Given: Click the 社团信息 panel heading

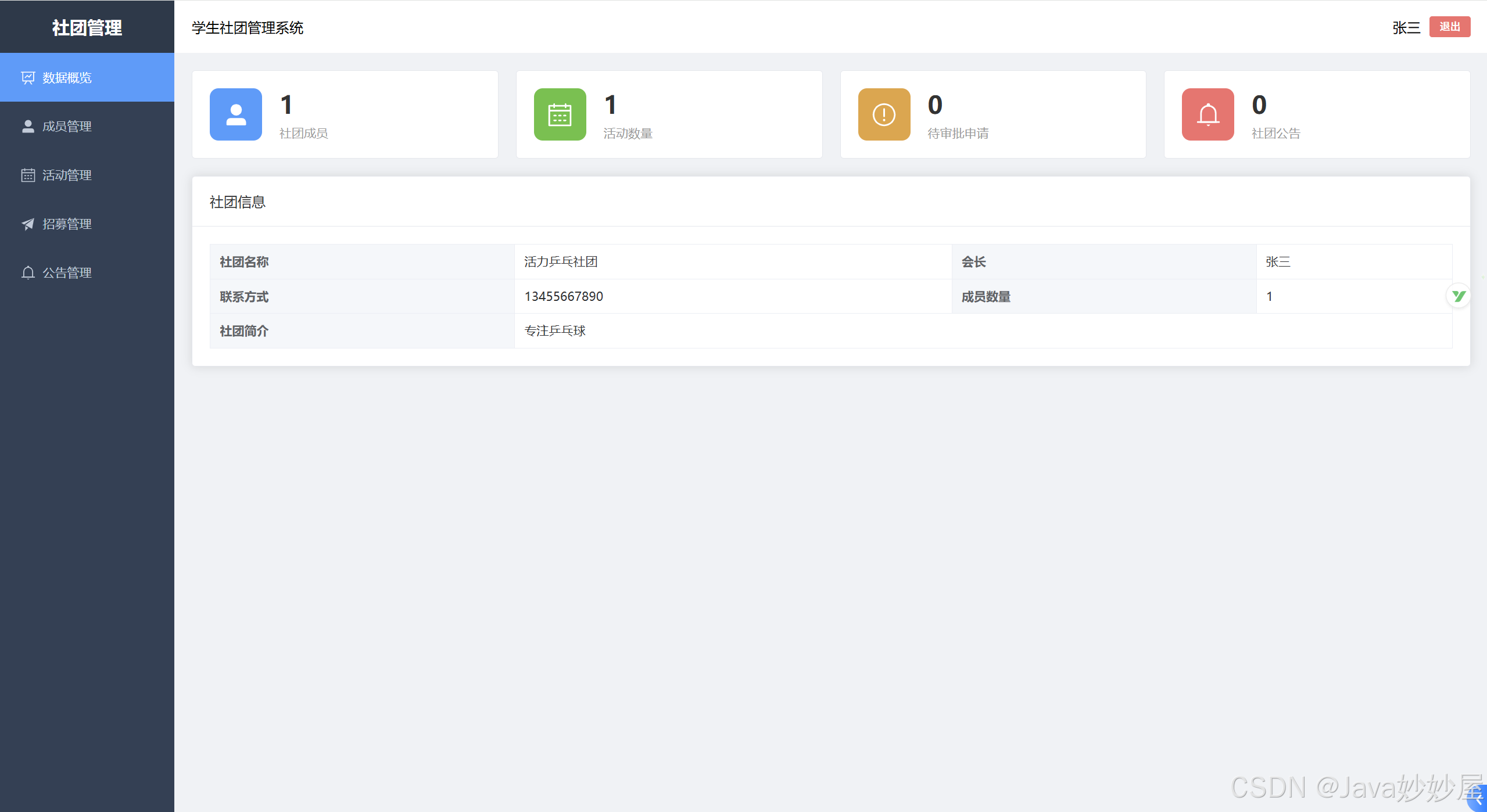Looking at the screenshot, I should (x=238, y=202).
